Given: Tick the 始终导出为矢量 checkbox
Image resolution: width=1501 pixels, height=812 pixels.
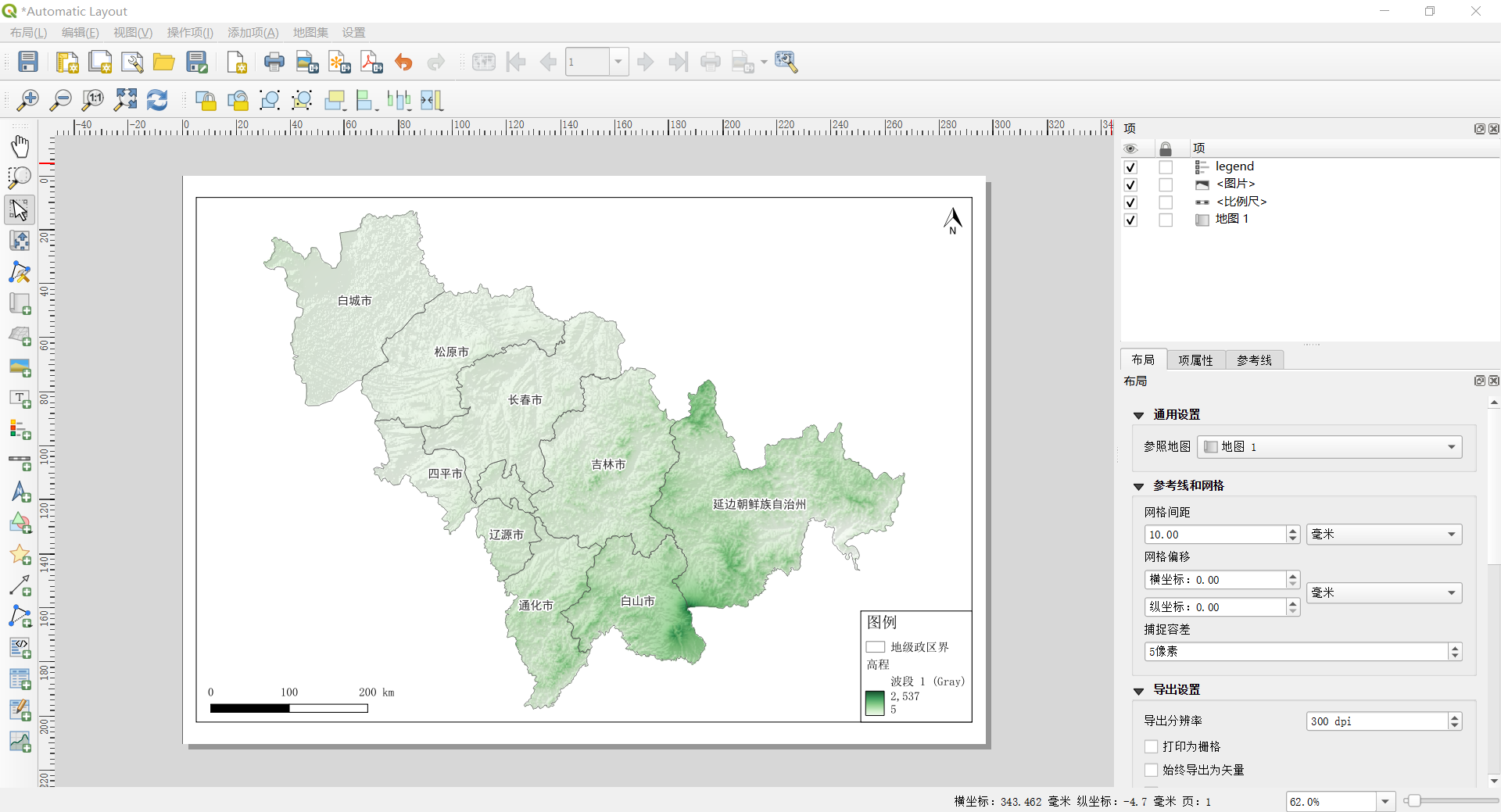Looking at the screenshot, I should click(1151, 770).
